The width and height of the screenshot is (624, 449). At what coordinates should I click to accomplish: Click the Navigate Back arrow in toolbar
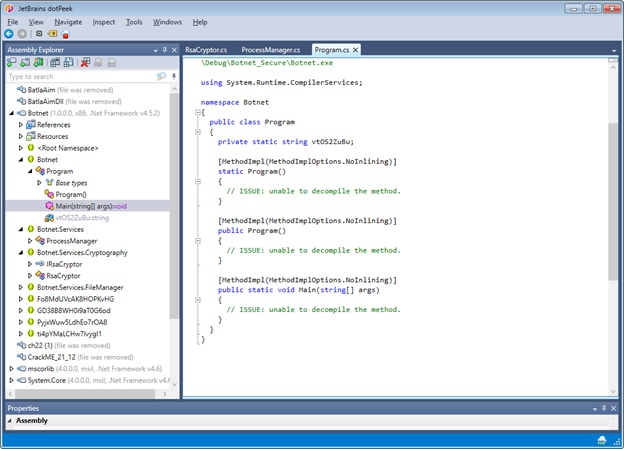[10, 34]
